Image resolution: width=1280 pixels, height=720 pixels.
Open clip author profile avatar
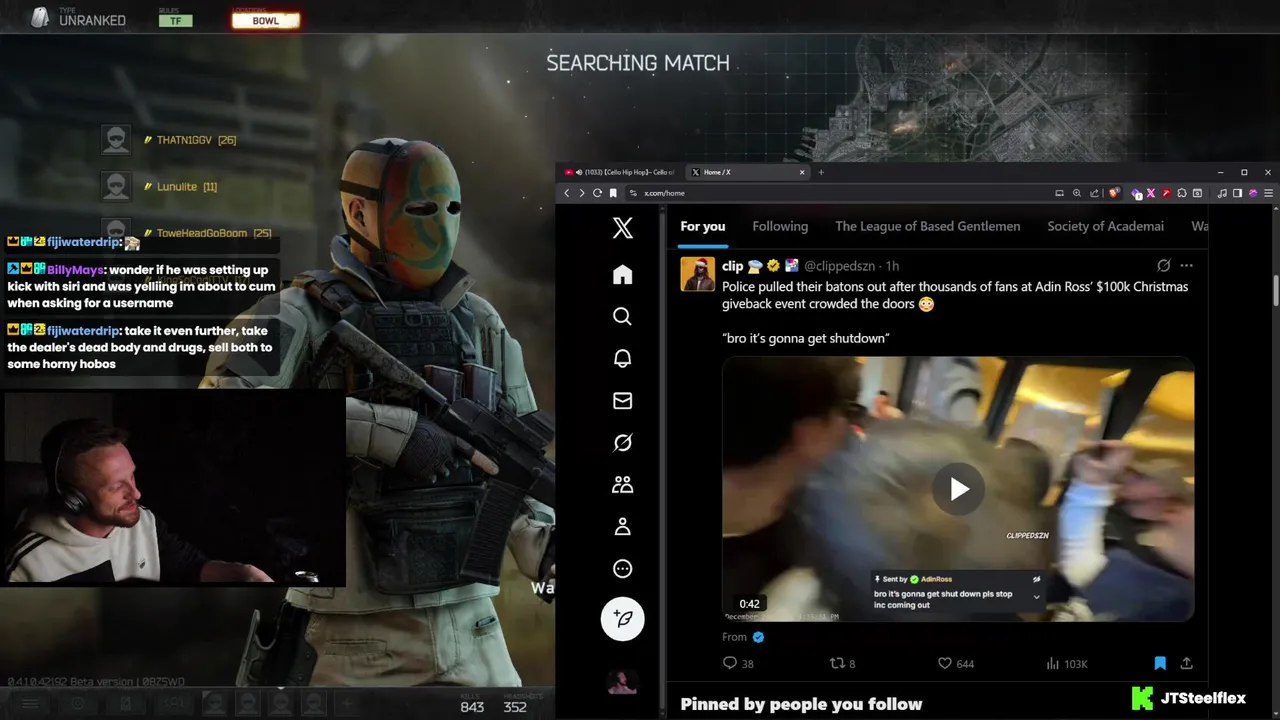click(x=698, y=274)
